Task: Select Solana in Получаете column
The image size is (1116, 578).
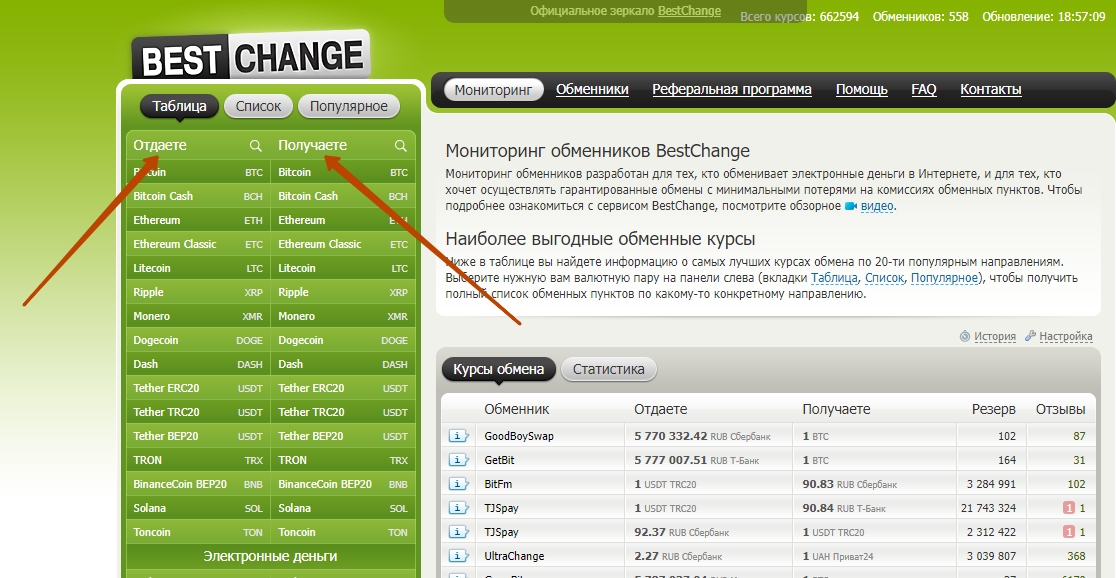Action: pyautogui.click(x=343, y=508)
